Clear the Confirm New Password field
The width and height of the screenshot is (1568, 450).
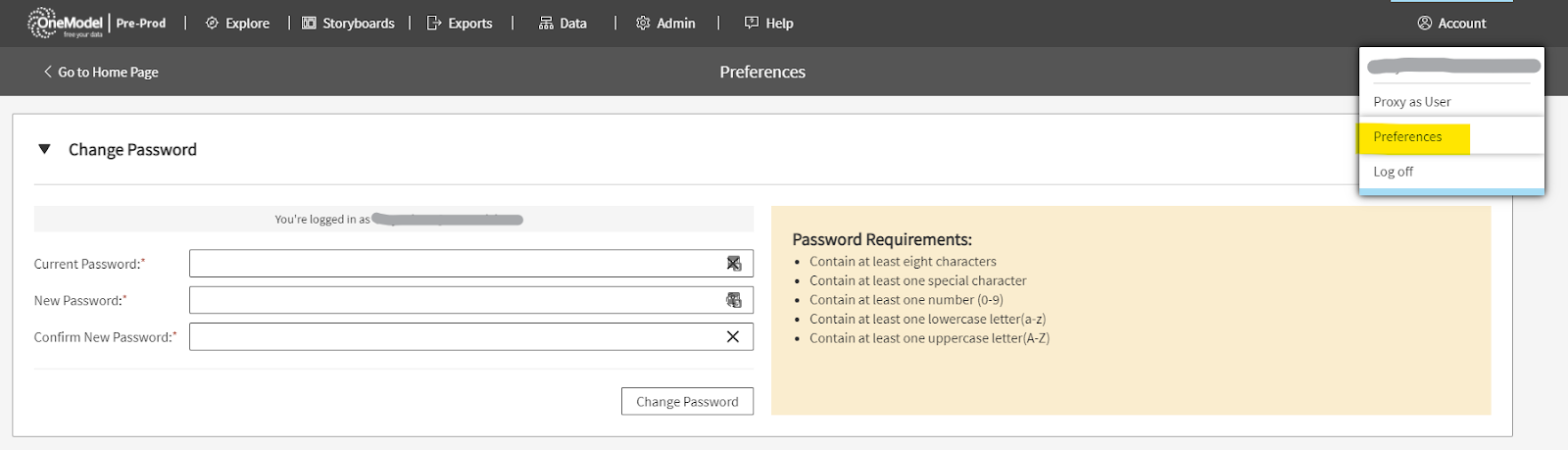[x=732, y=336]
